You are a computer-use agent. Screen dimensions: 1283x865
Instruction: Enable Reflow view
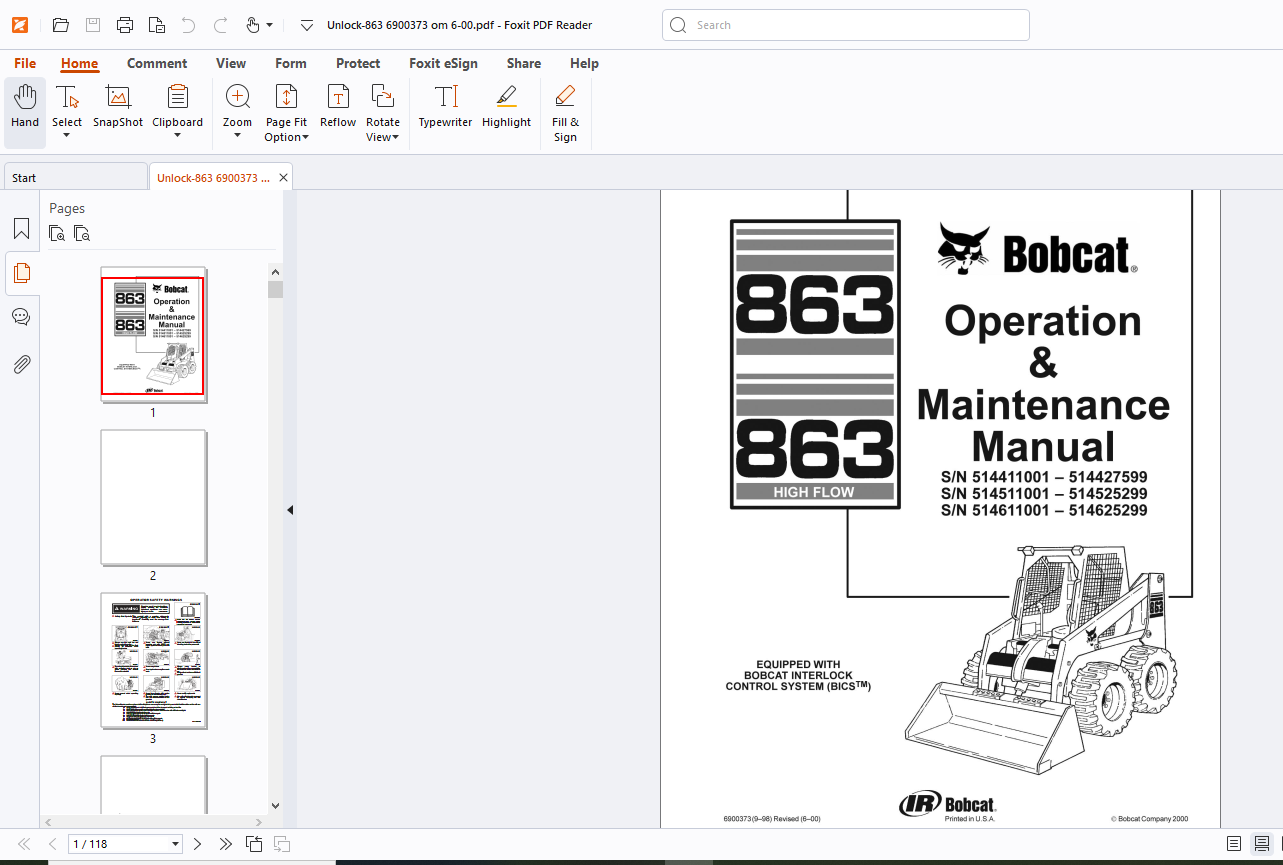coord(338,107)
